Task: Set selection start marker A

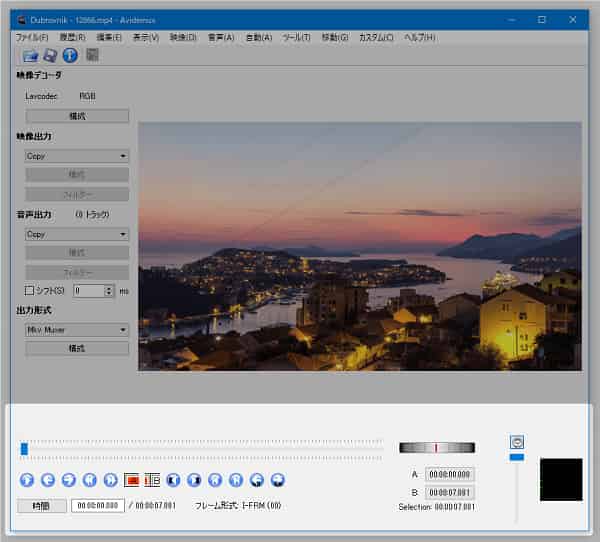Action: pyautogui.click(x=131, y=480)
